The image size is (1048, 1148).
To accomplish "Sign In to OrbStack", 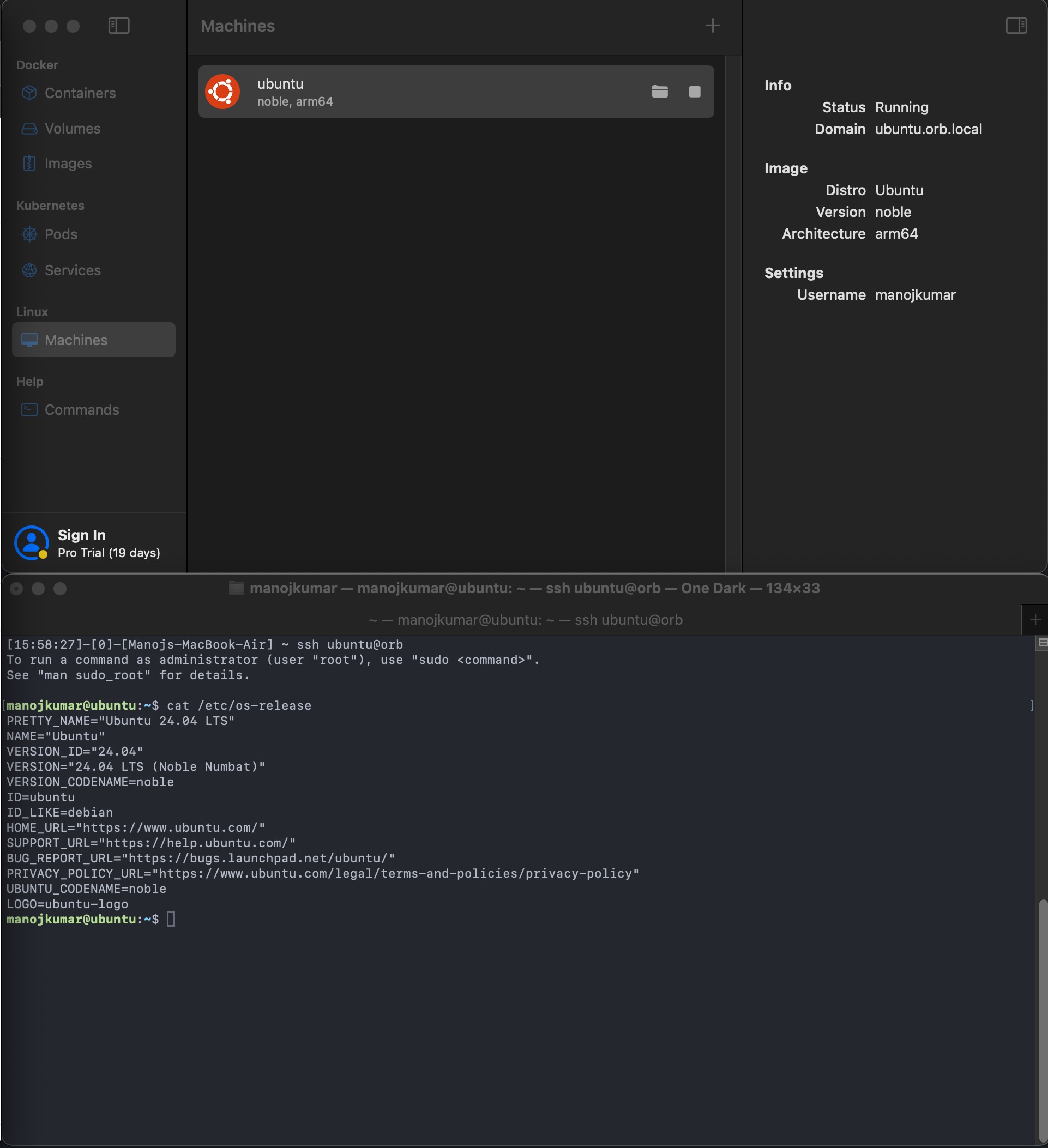I will pos(81,535).
